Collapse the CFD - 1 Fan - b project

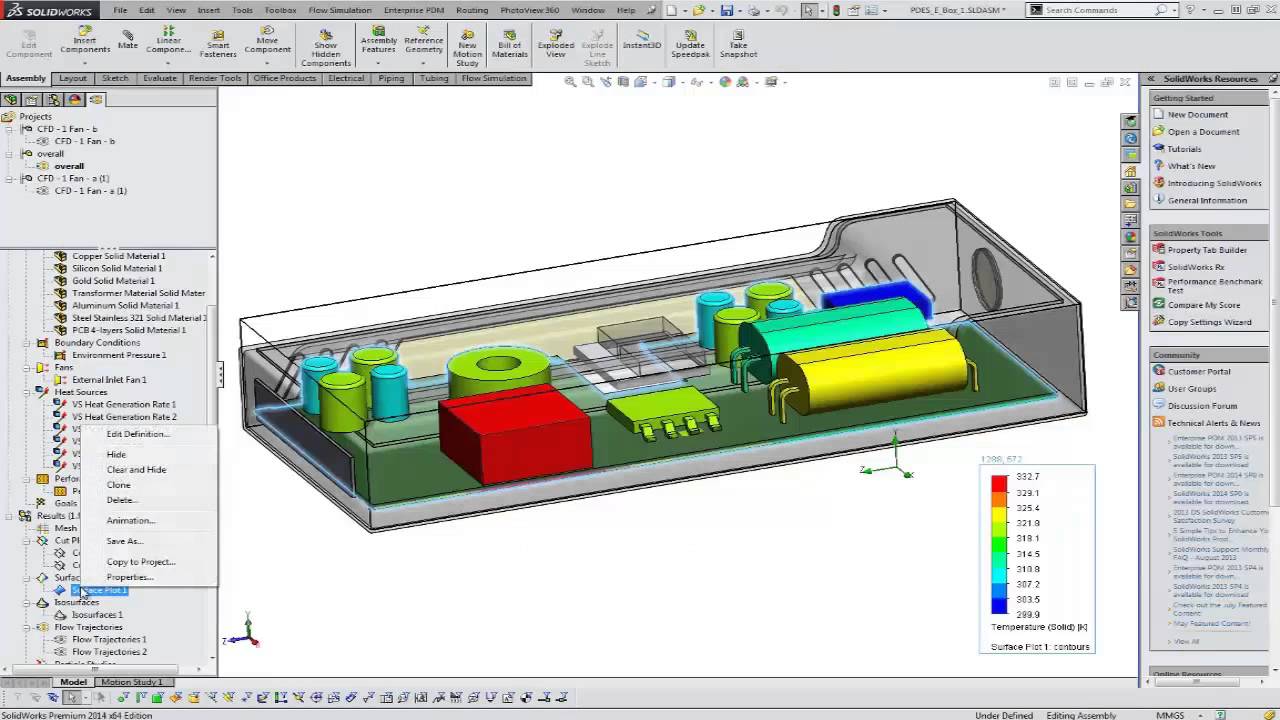pos(9,129)
